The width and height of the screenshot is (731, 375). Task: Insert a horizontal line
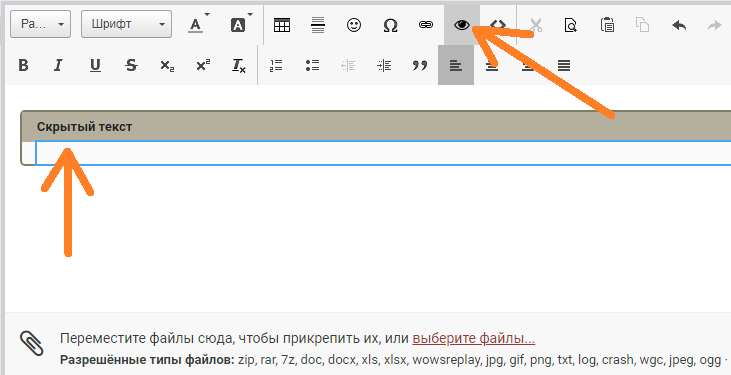[x=318, y=25]
